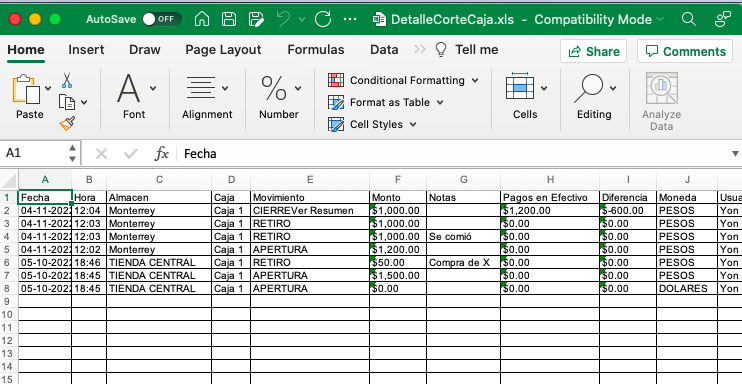Click the Share button
Image resolution: width=742 pixels, height=384 pixels.
click(x=593, y=51)
